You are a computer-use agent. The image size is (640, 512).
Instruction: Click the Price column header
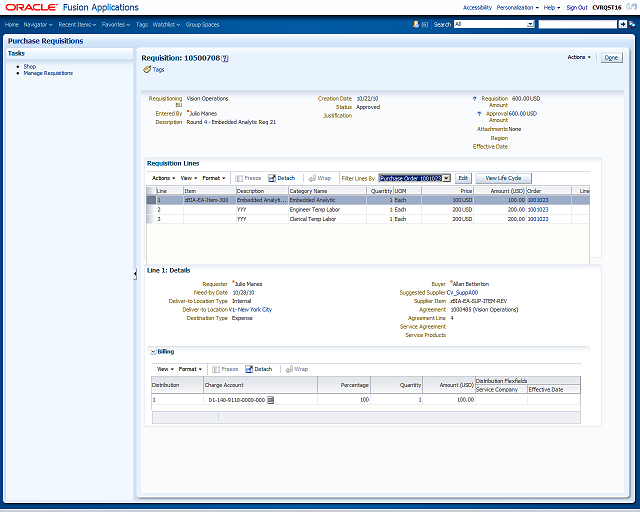pos(448,191)
